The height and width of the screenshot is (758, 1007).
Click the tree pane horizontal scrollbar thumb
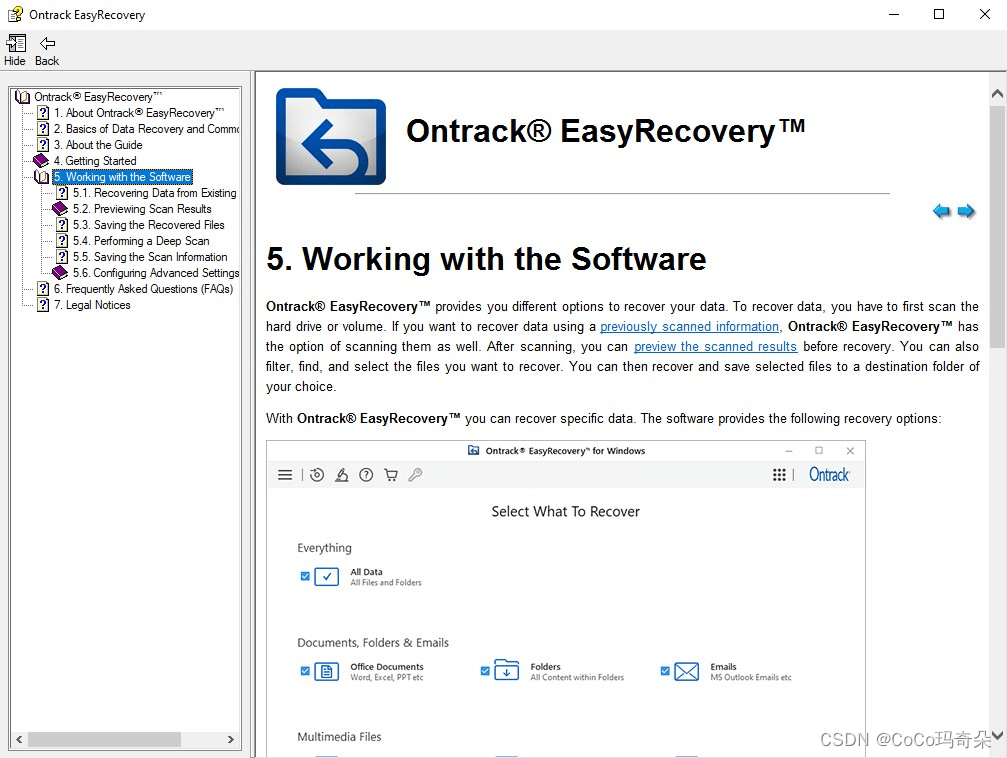(x=104, y=739)
